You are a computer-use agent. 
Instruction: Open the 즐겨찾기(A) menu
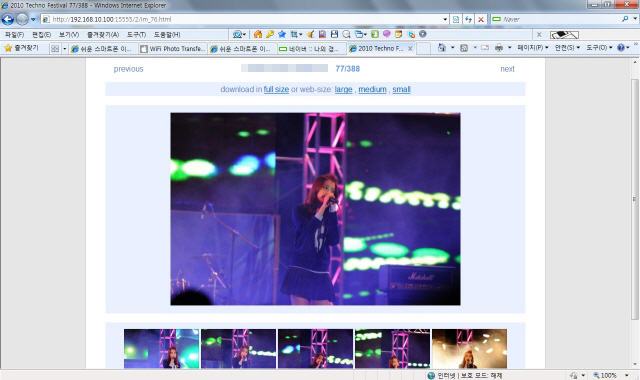tap(103, 35)
